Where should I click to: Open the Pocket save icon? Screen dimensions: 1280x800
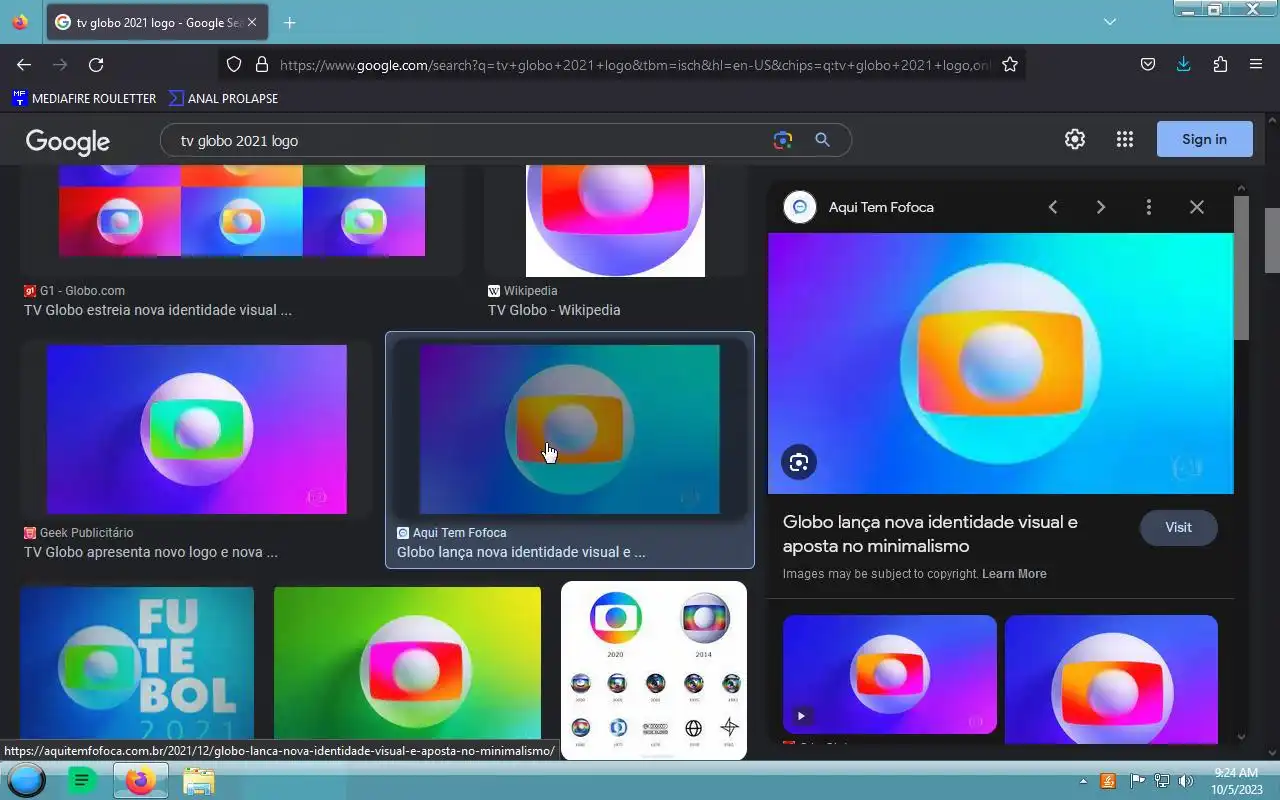(x=1148, y=65)
